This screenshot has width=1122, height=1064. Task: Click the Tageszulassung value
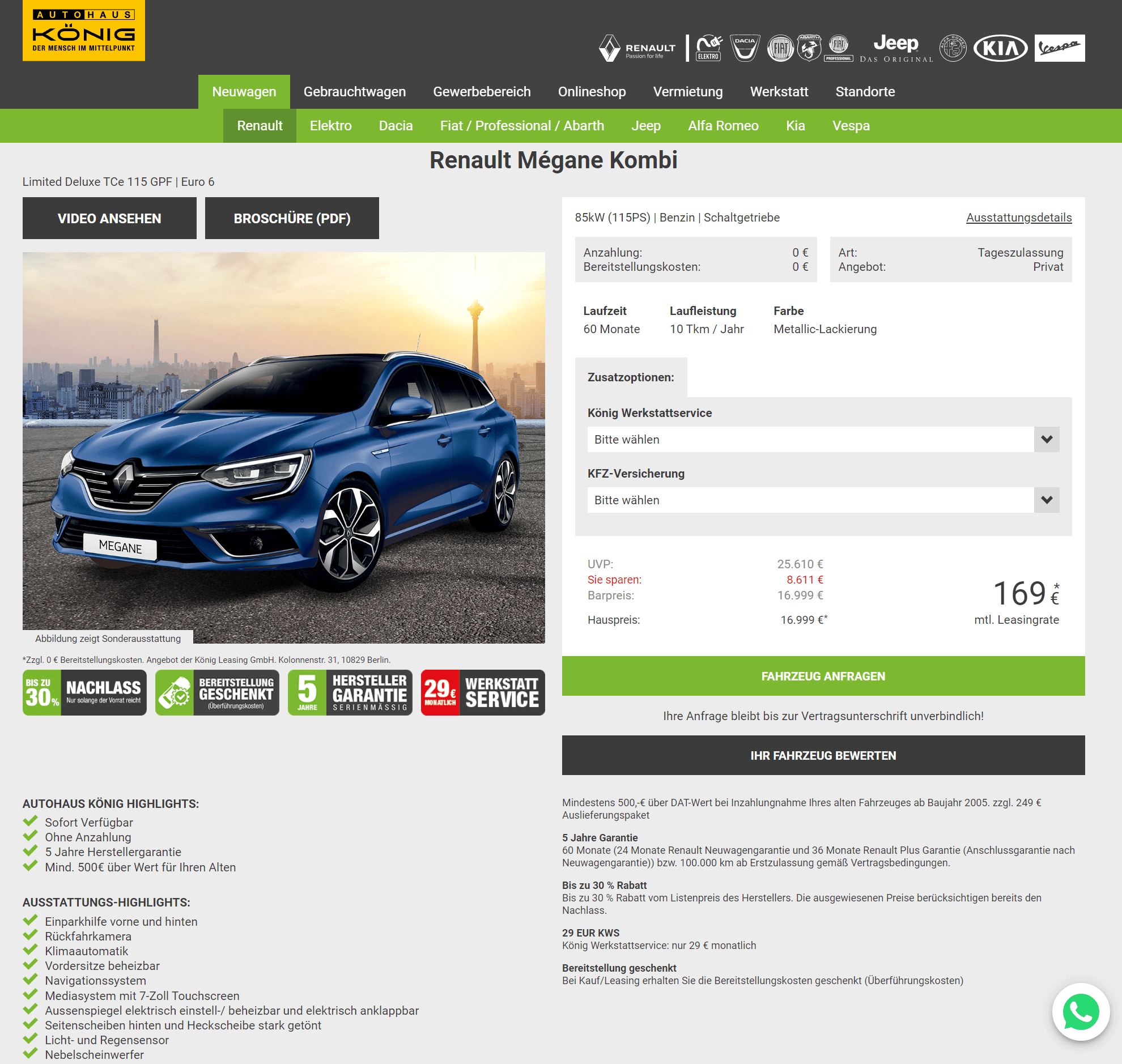point(1020,253)
